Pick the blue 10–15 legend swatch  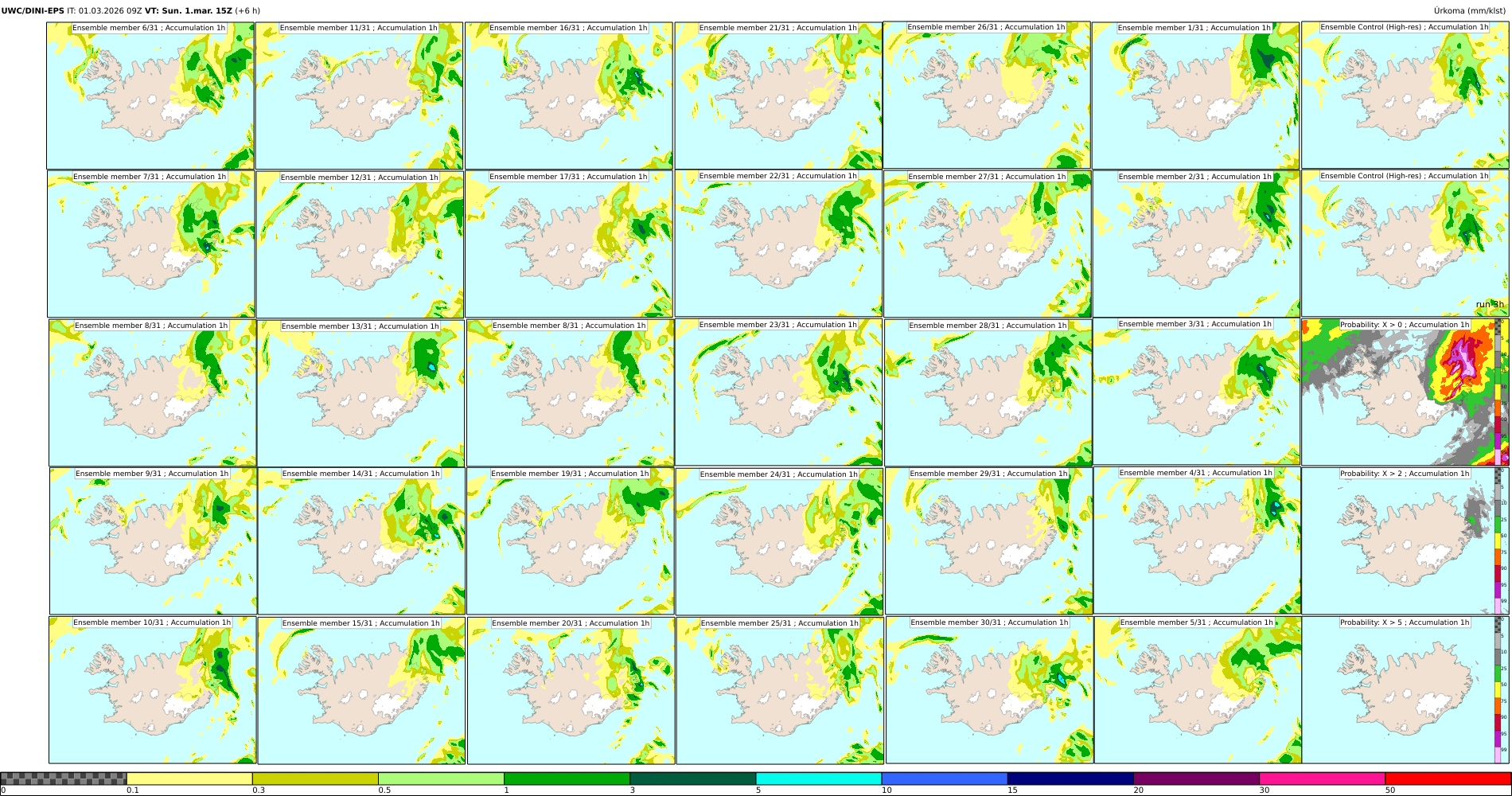945,778
